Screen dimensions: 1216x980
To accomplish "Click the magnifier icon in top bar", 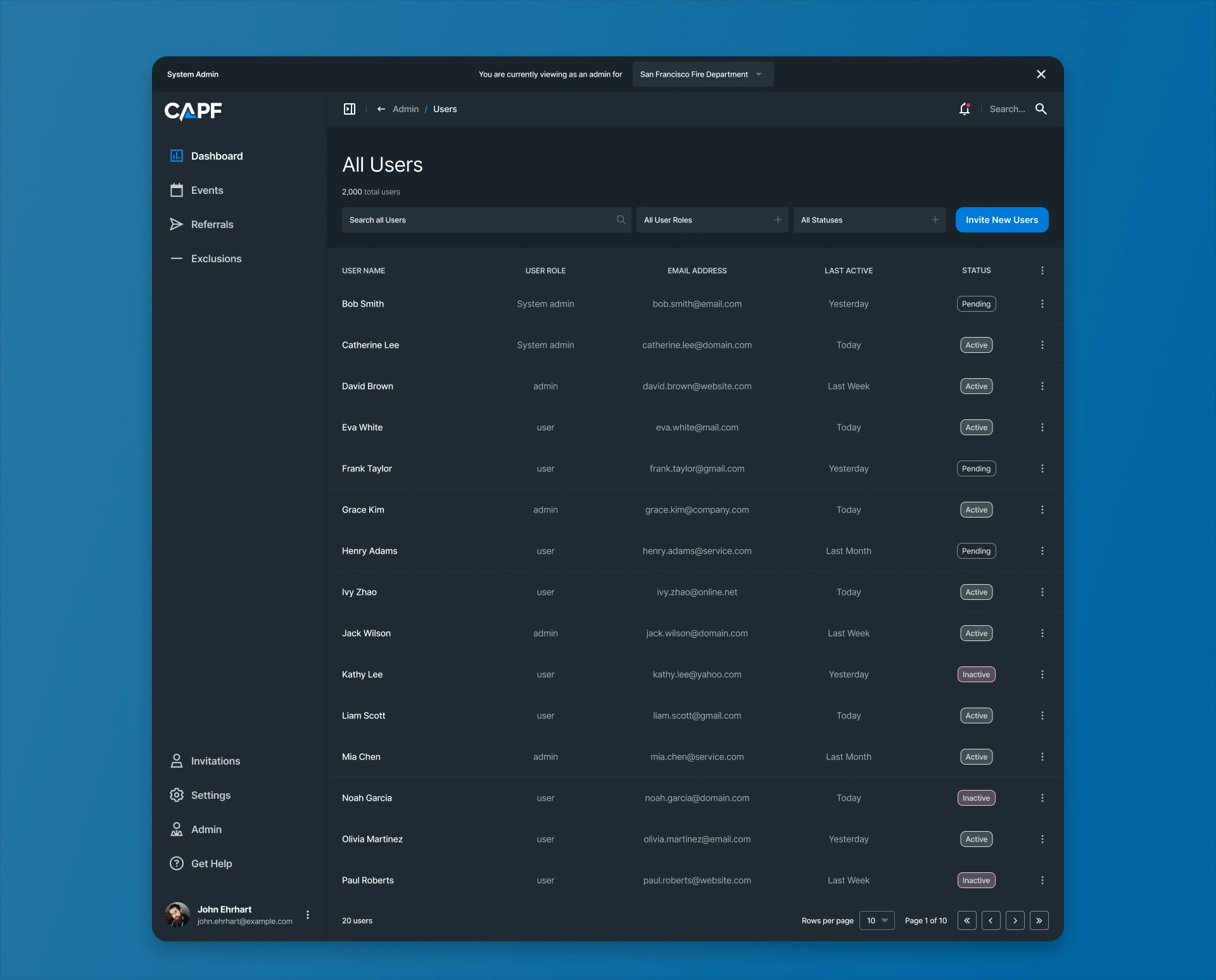I will point(1041,109).
